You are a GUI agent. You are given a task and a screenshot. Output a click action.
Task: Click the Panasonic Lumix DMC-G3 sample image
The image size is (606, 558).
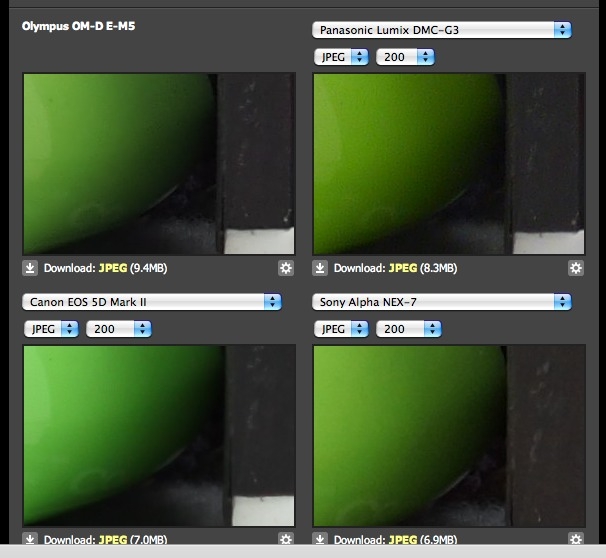(x=449, y=164)
